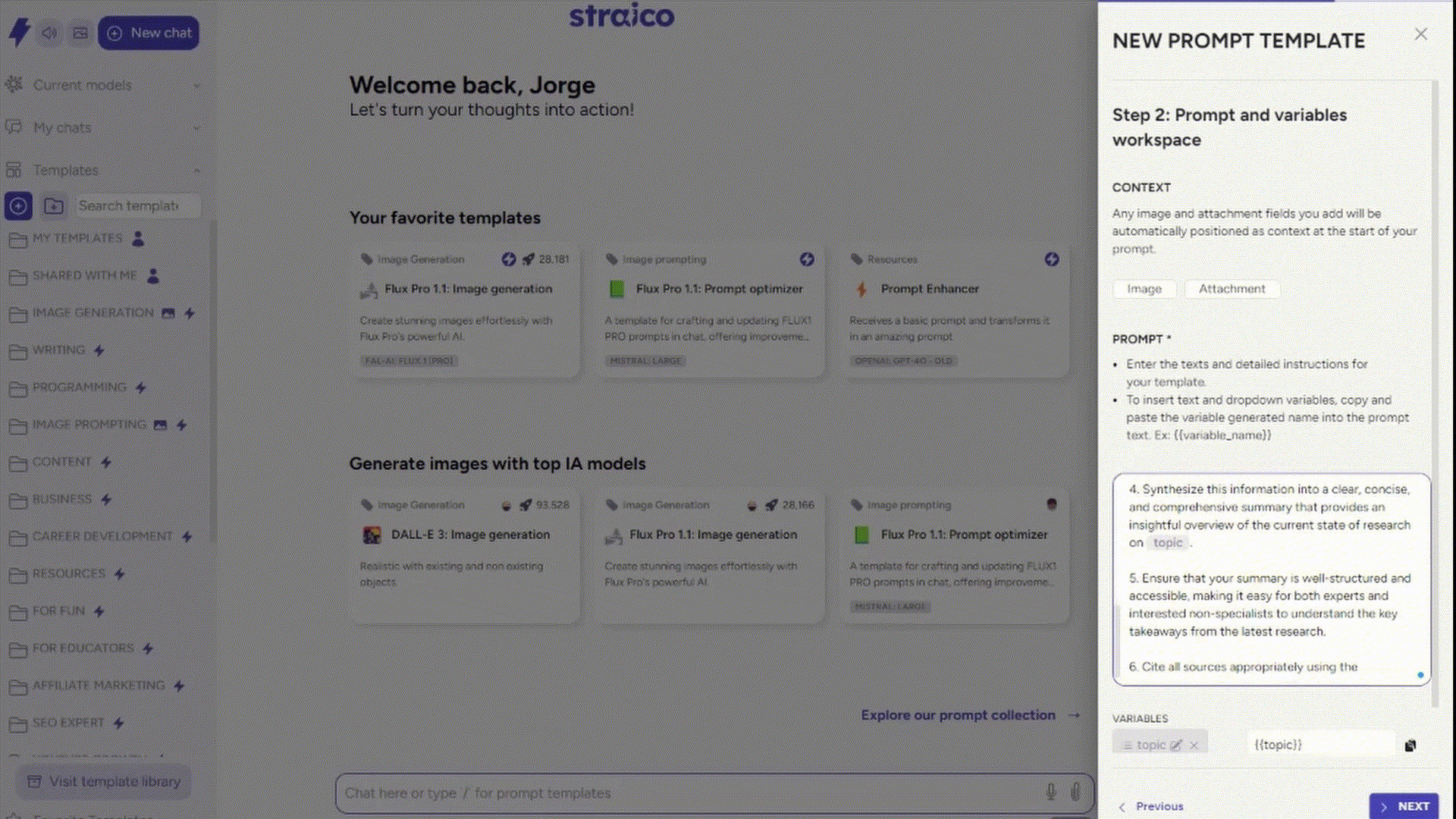Open the lower Flux Pro 1.1: Prompt optimizer card
Screen dimensions: 1456x819
click(954, 557)
